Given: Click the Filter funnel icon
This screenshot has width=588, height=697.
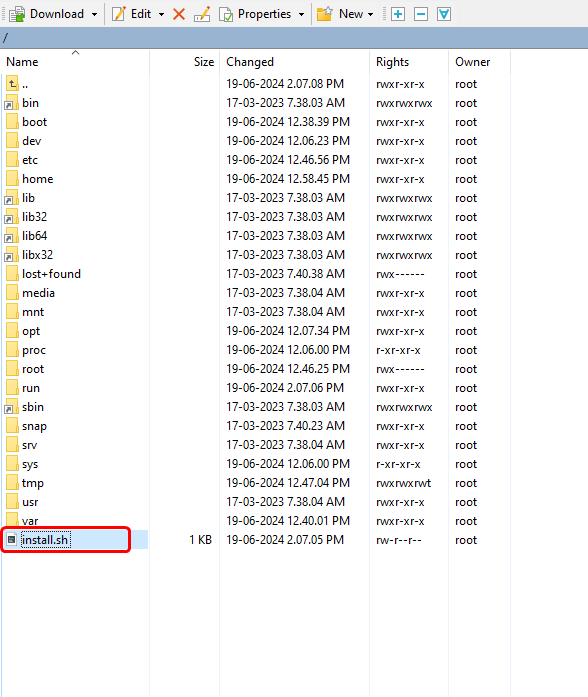Looking at the screenshot, I should tap(444, 14).
